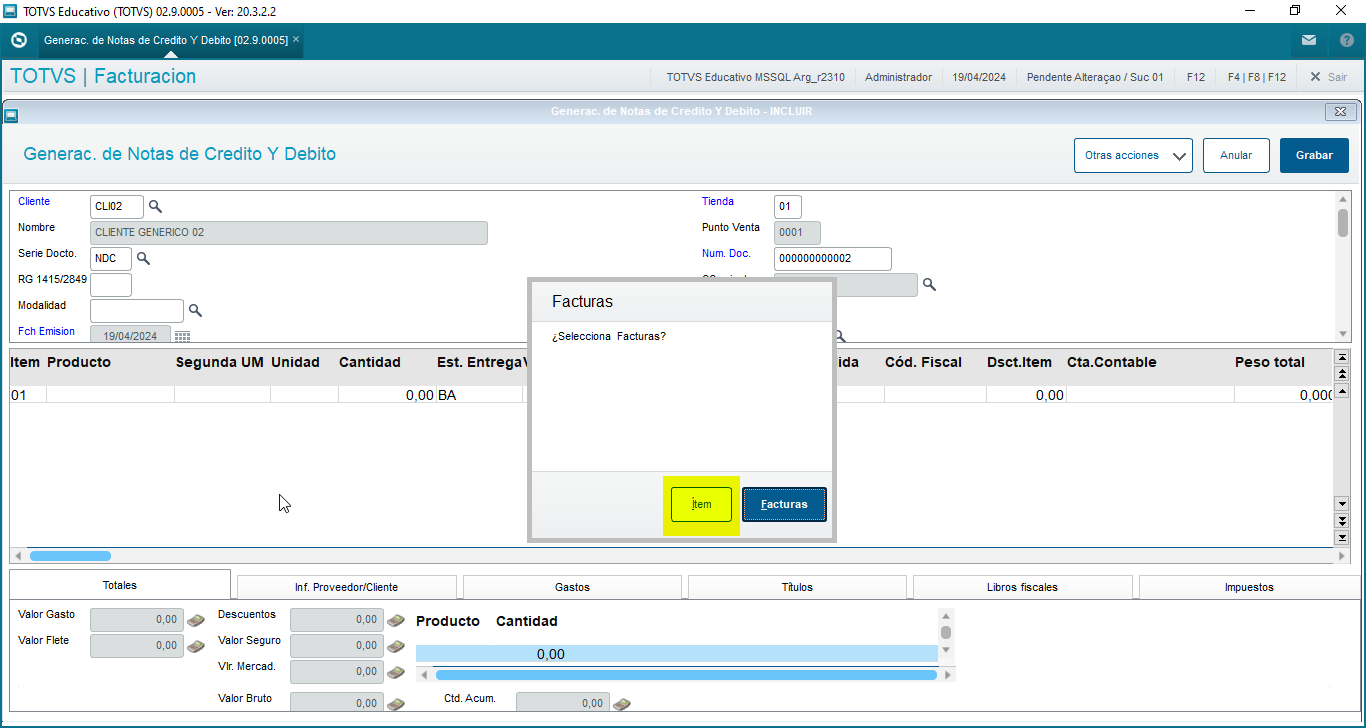This screenshot has height=728, width=1366.
Task: Expand the Otras acciones dropdown
Action: [1133, 155]
